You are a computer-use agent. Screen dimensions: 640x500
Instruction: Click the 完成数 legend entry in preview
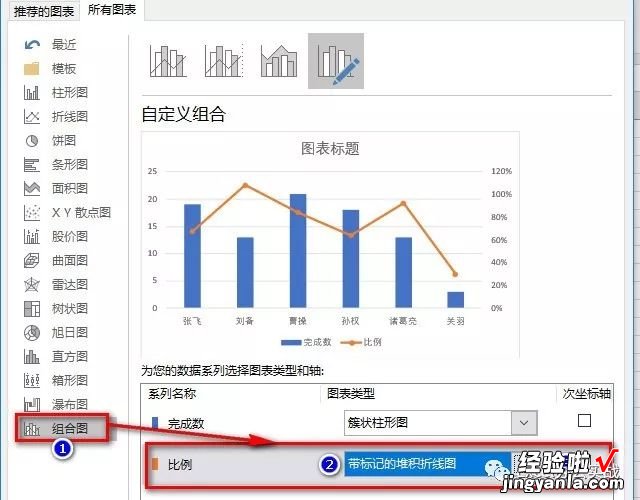[x=306, y=342]
